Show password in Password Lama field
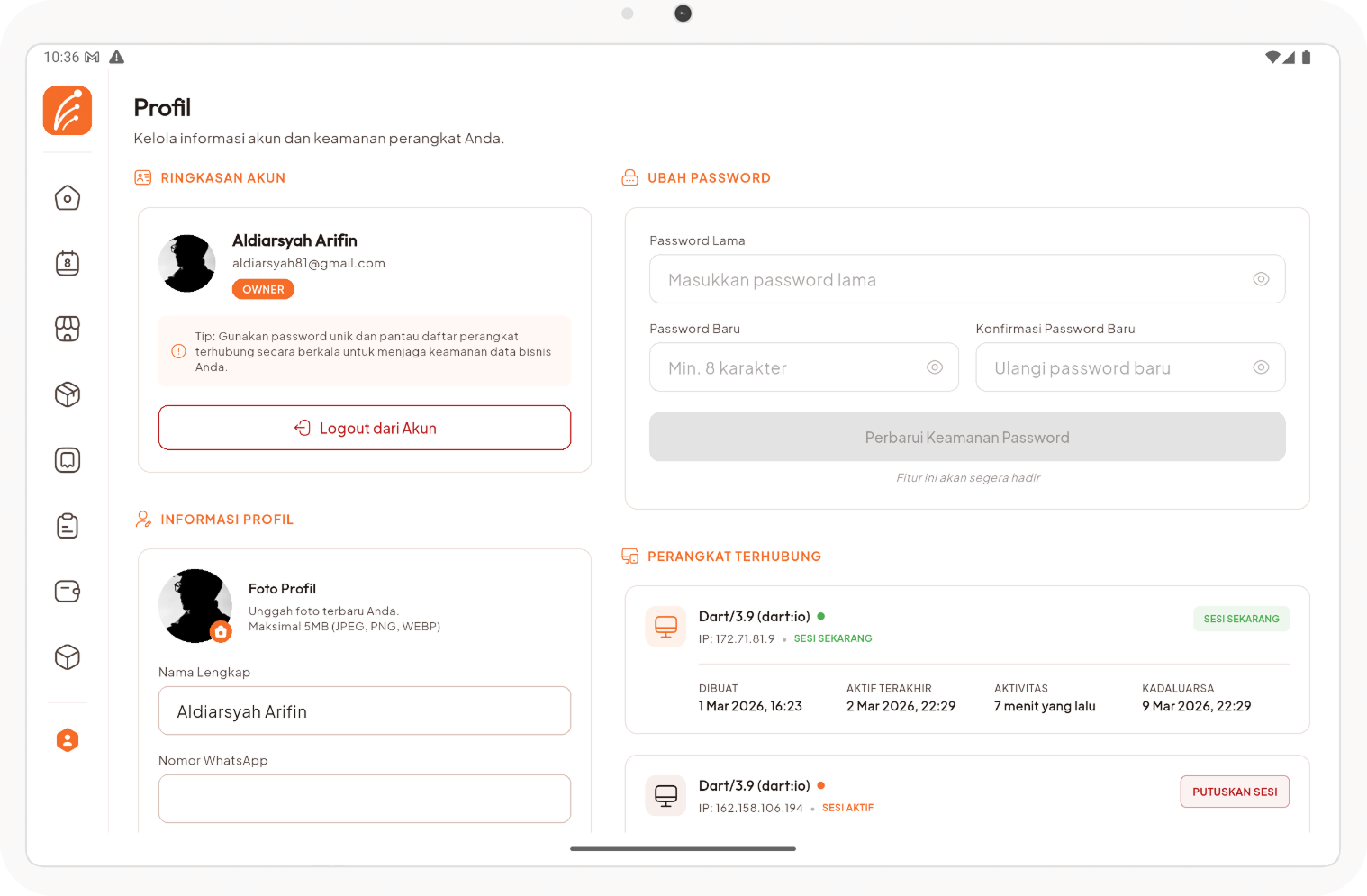The image size is (1367, 896). [x=1261, y=279]
